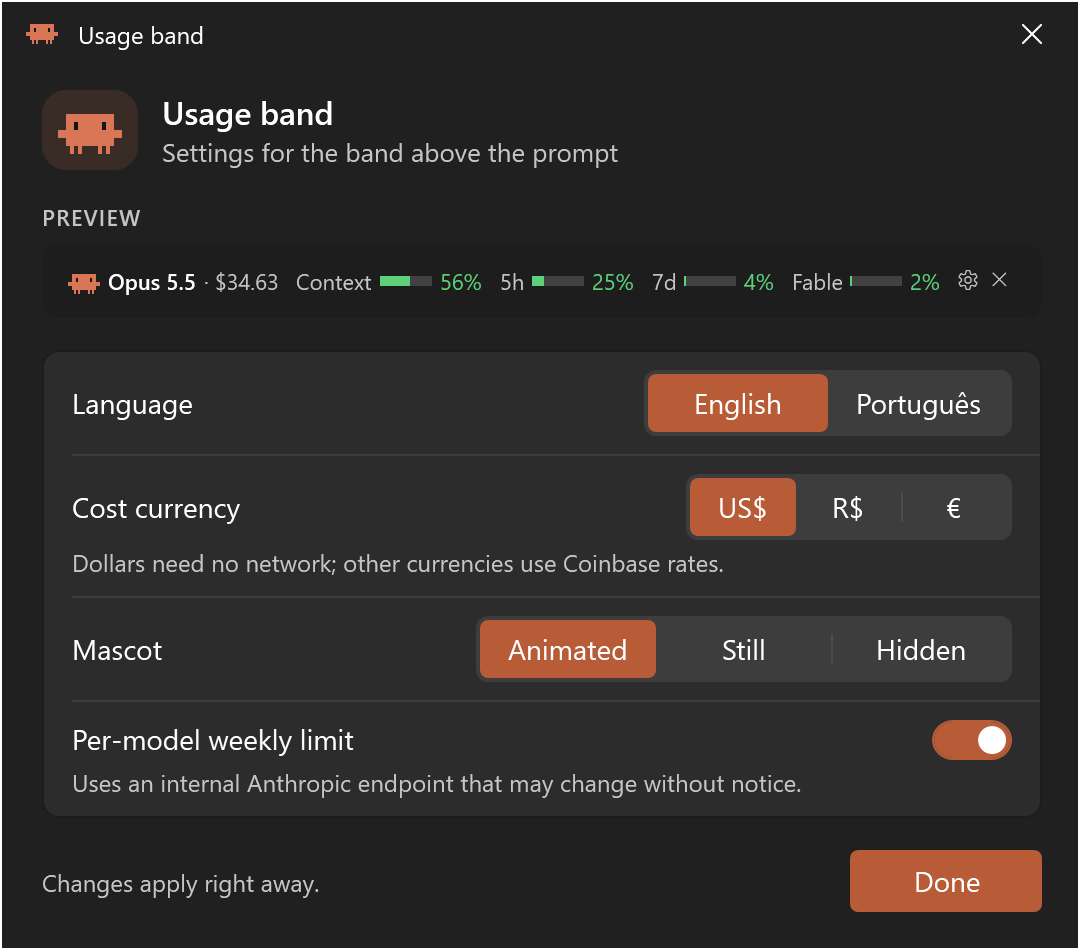Select English language option
Viewport: 1080px width, 950px height.
click(738, 404)
